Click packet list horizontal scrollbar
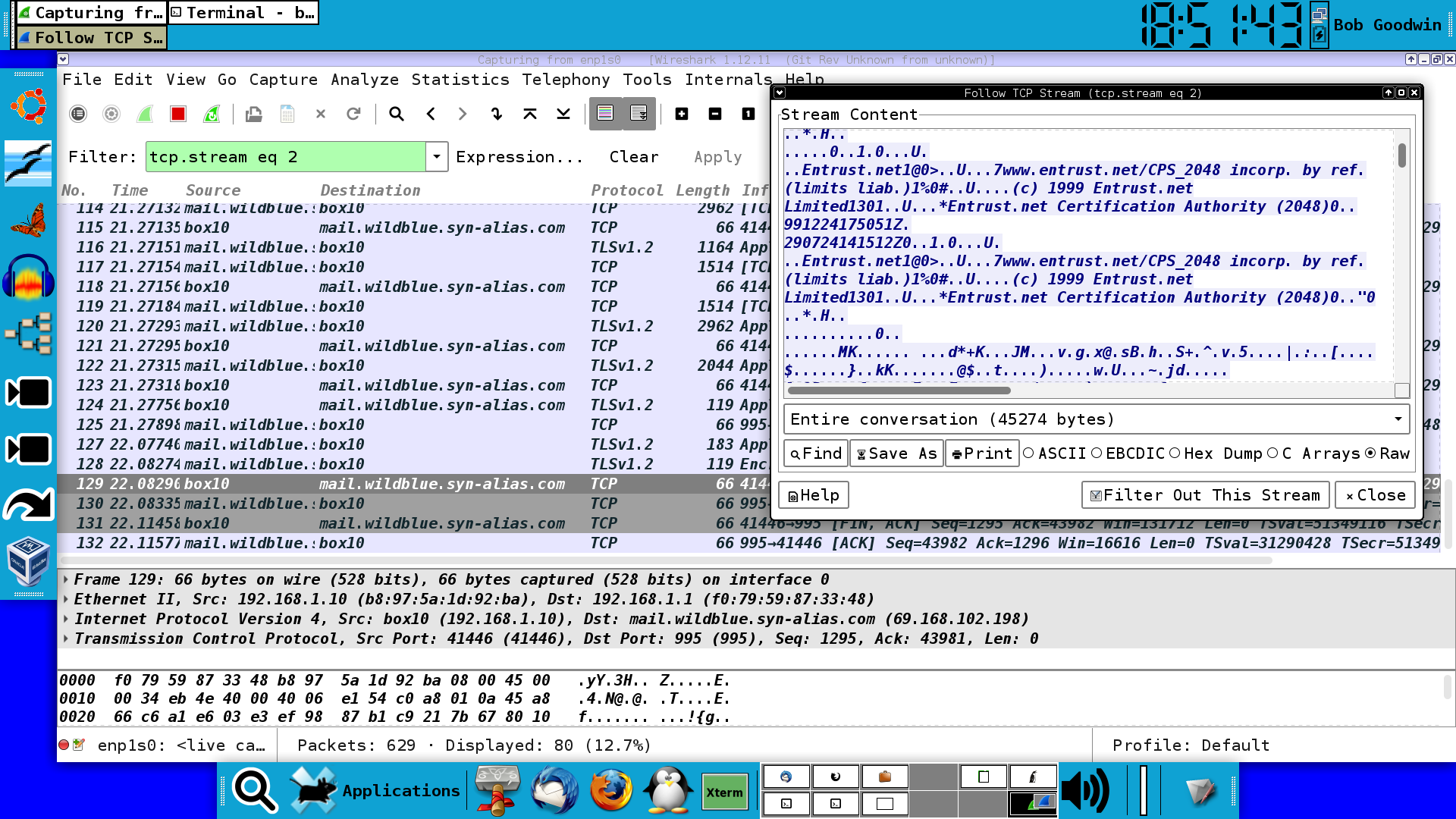Viewport: 1456px width, 819px height. tap(665, 560)
